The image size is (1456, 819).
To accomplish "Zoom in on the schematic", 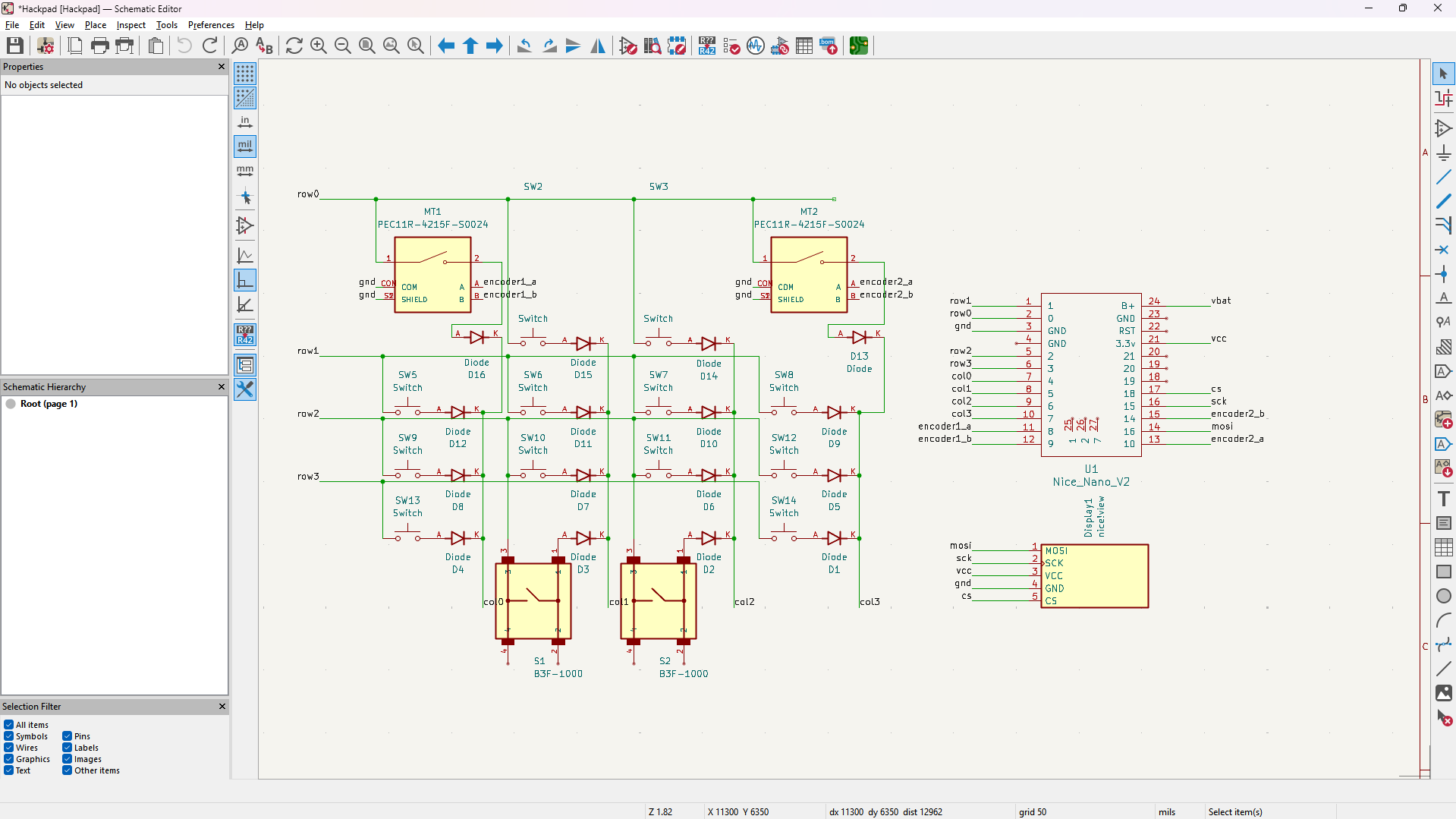I will pyautogui.click(x=319, y=46).
